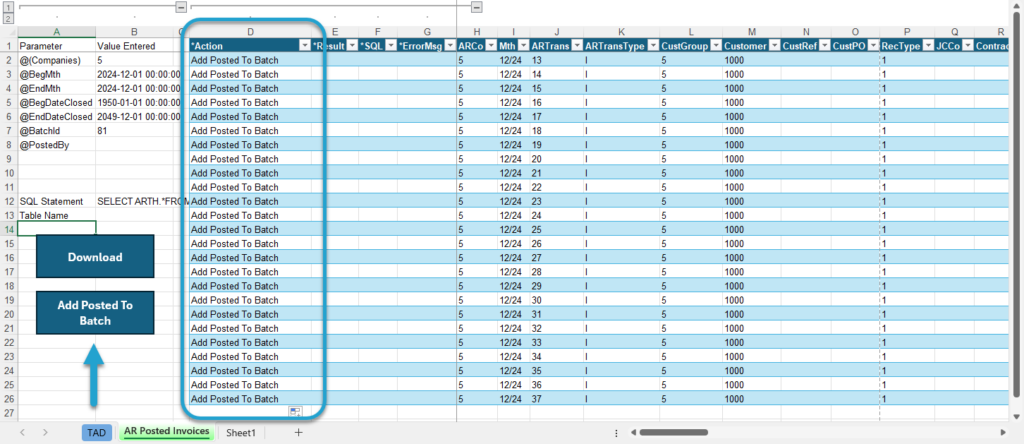
Task: Go to next sheet arrow
Action: (45, 432)
